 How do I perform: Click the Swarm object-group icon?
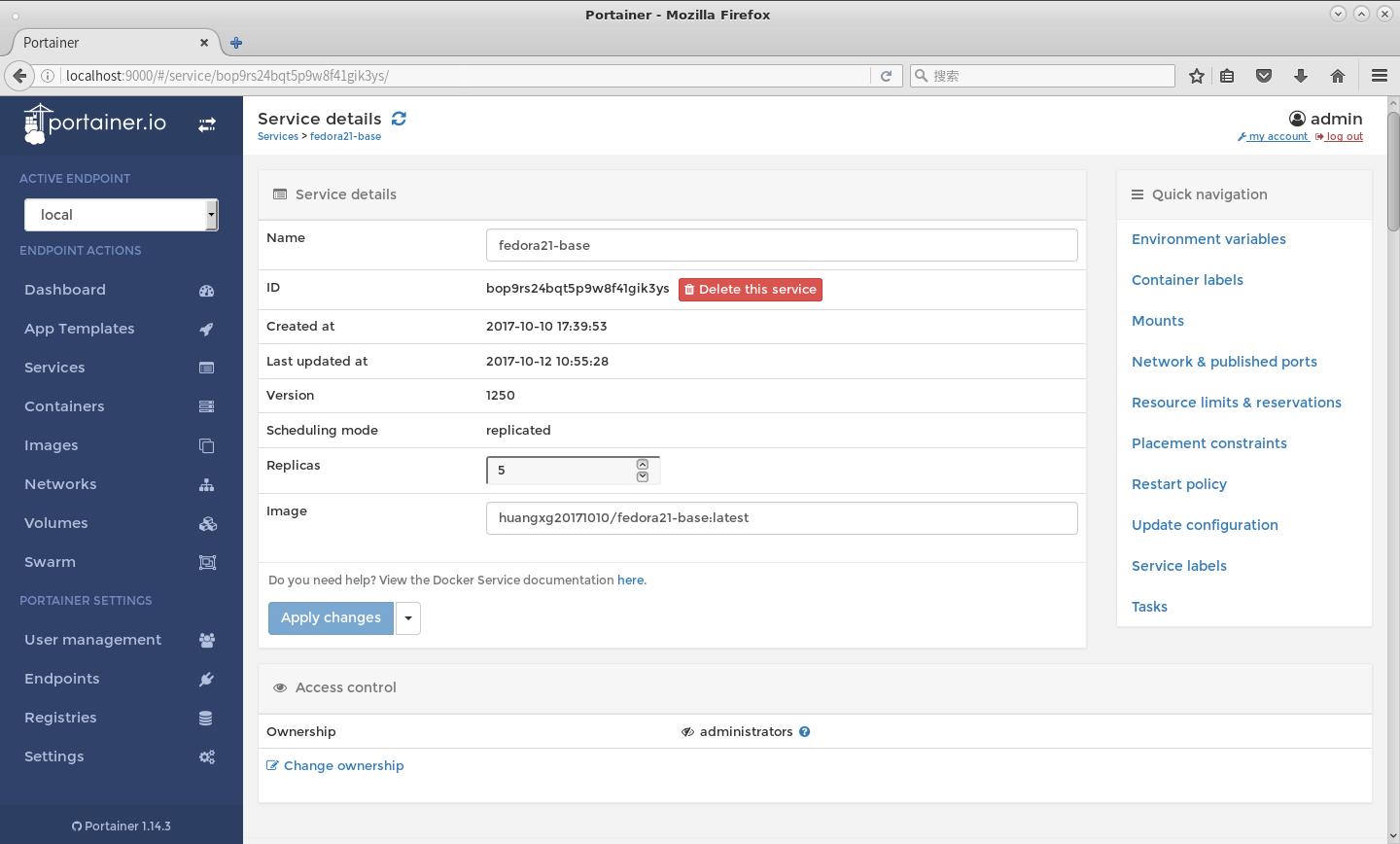point(207,562)
